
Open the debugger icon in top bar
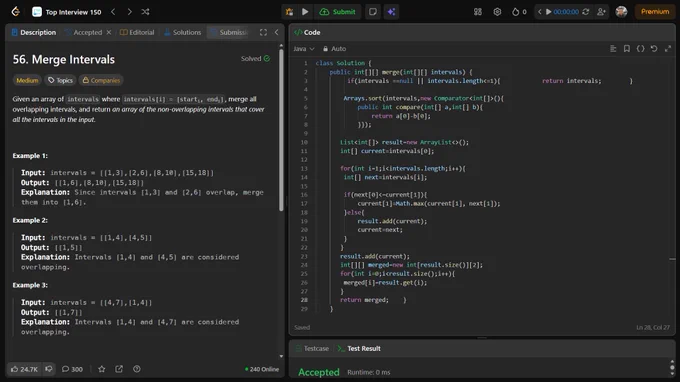289,12
